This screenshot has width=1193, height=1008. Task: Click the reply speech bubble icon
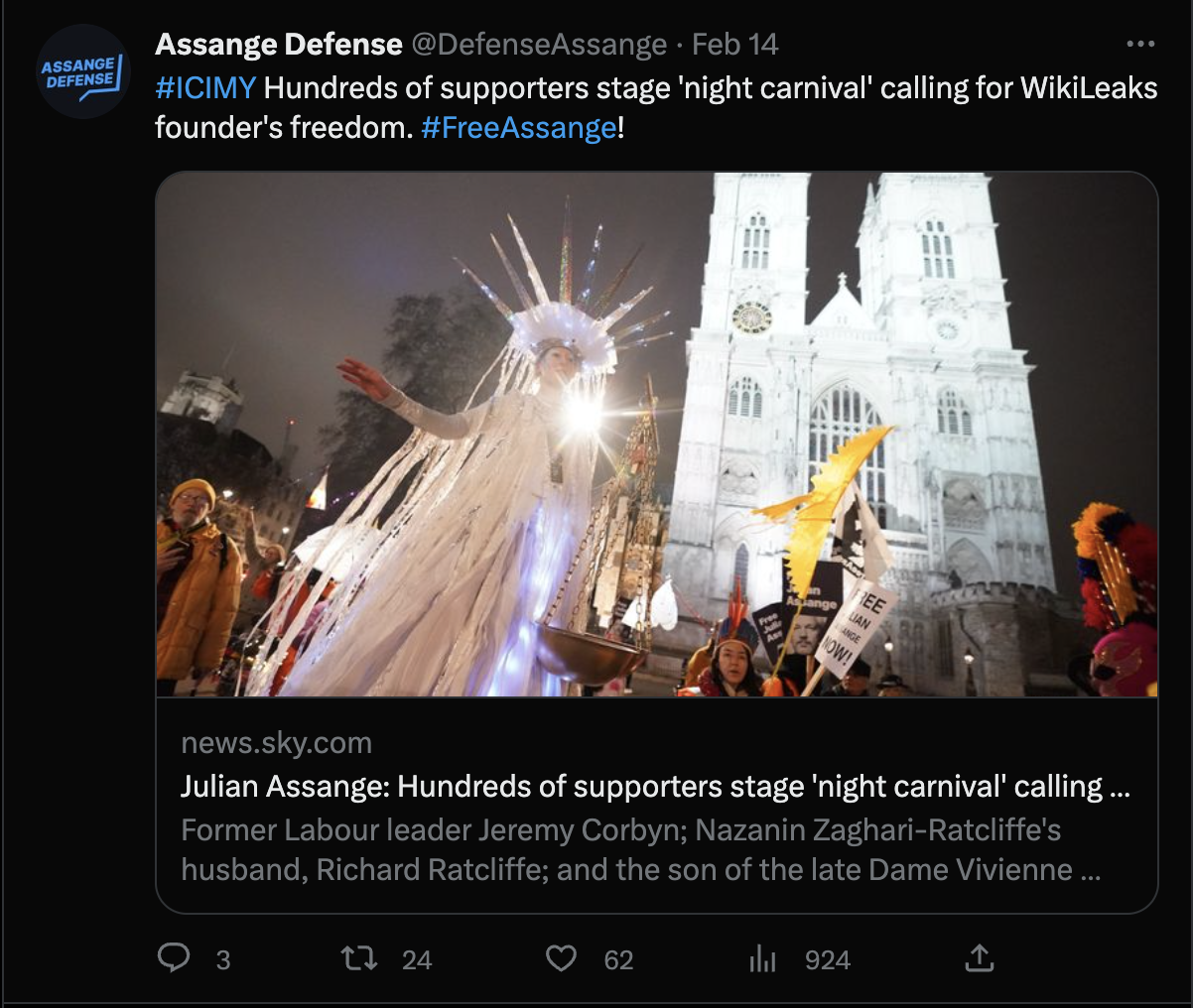(x=175, y=958)
